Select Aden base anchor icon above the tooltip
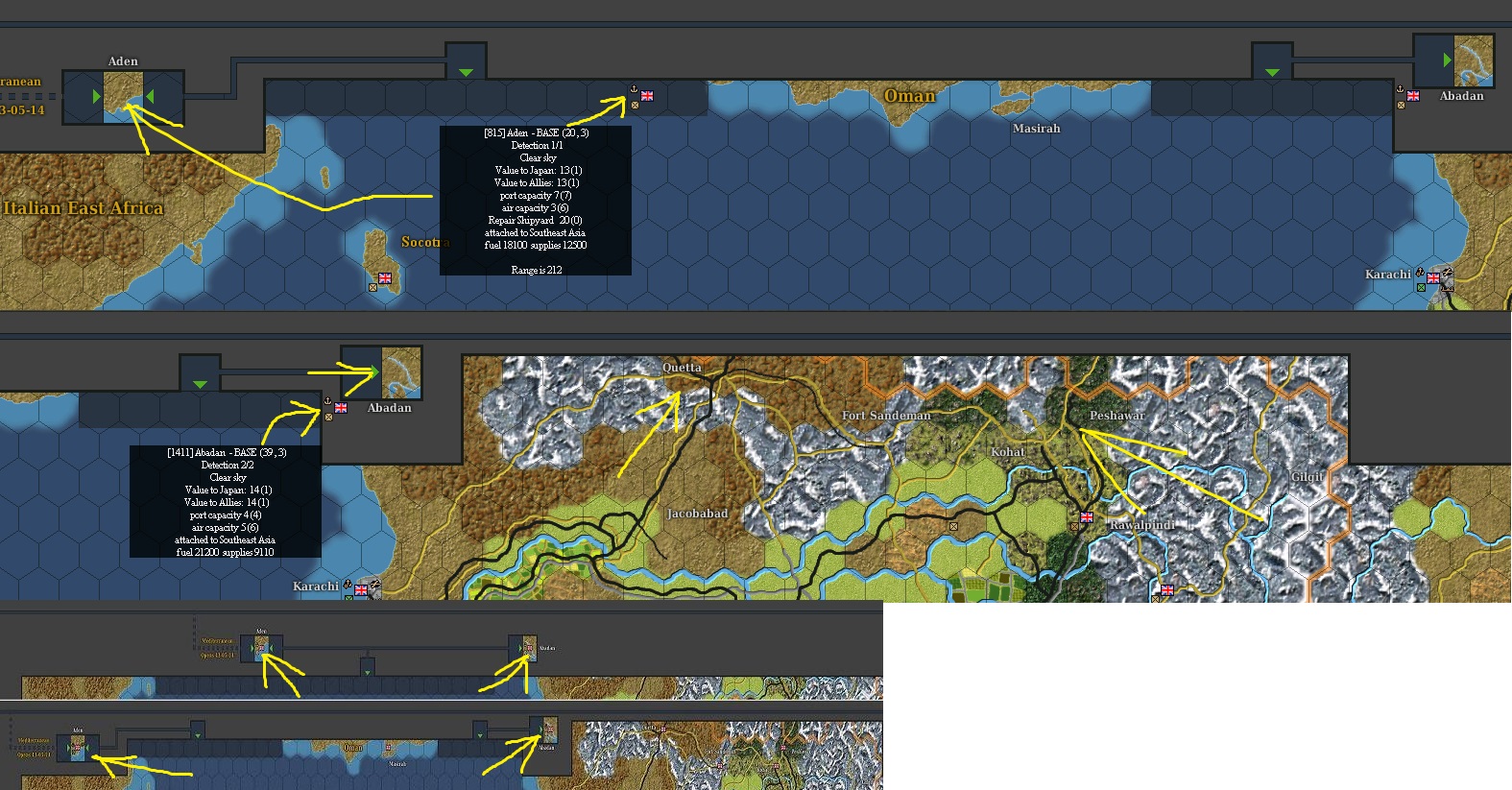1512x790 pixels. click(634, 89)
